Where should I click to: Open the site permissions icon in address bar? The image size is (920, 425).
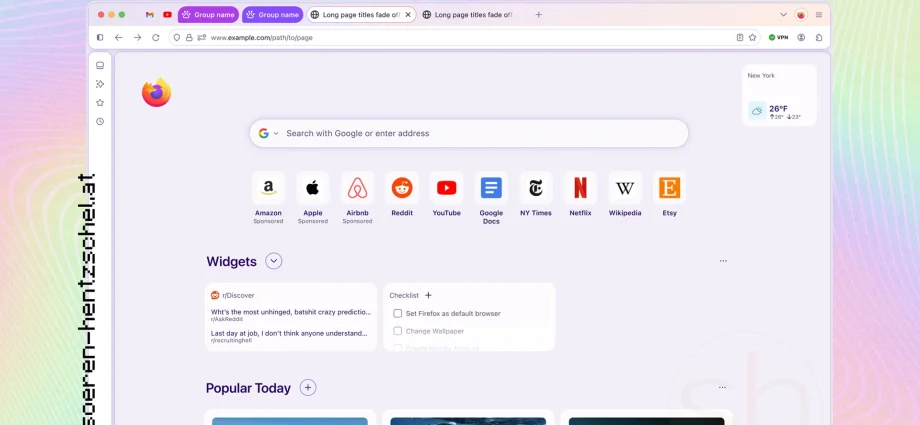point(201,38)
